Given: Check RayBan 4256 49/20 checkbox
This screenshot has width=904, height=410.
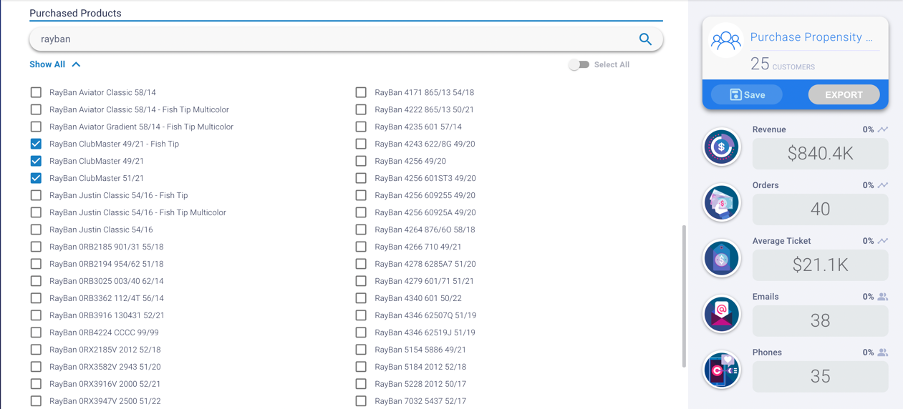Looking at the screenshot, I should point(361,161).
